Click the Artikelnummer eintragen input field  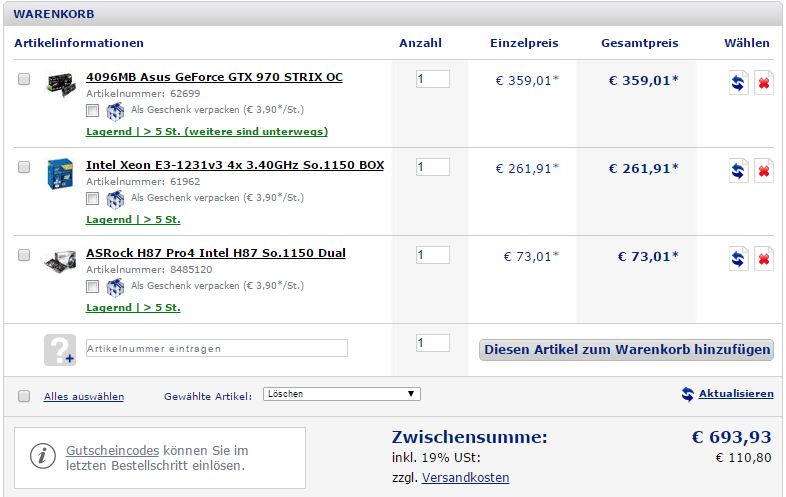click(x=216, y=348)
